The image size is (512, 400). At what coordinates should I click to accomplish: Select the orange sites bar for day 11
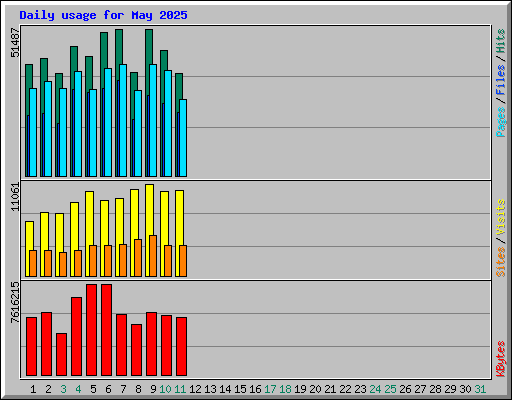click(183, 261)
